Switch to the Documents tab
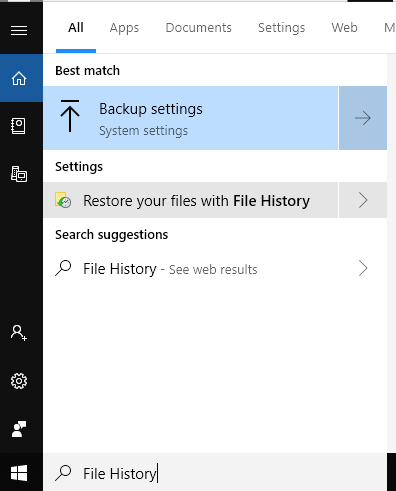Viewport: 396px width, 491px height. click(199, 28)
